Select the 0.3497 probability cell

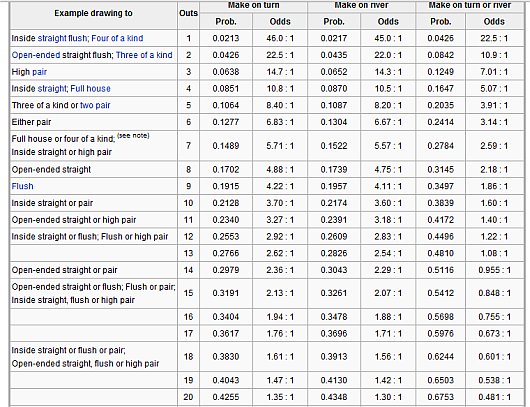click(x=440, y=186)
